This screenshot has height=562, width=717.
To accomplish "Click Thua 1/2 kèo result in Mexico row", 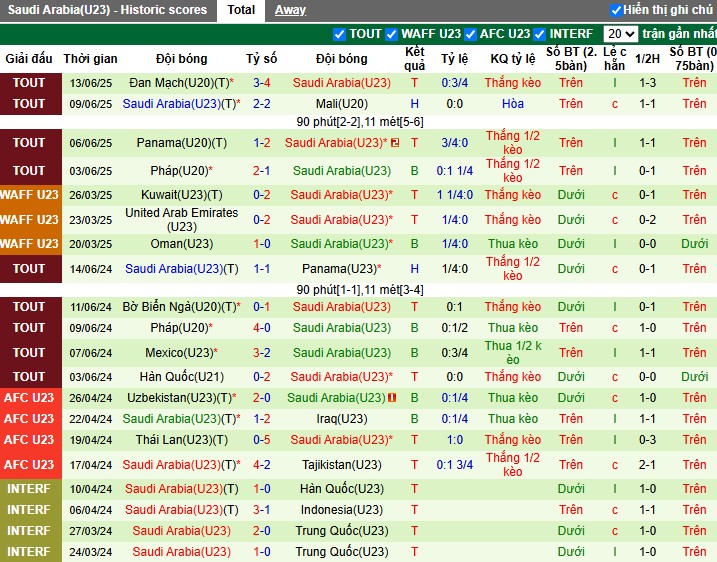I will tap(513, 353).
